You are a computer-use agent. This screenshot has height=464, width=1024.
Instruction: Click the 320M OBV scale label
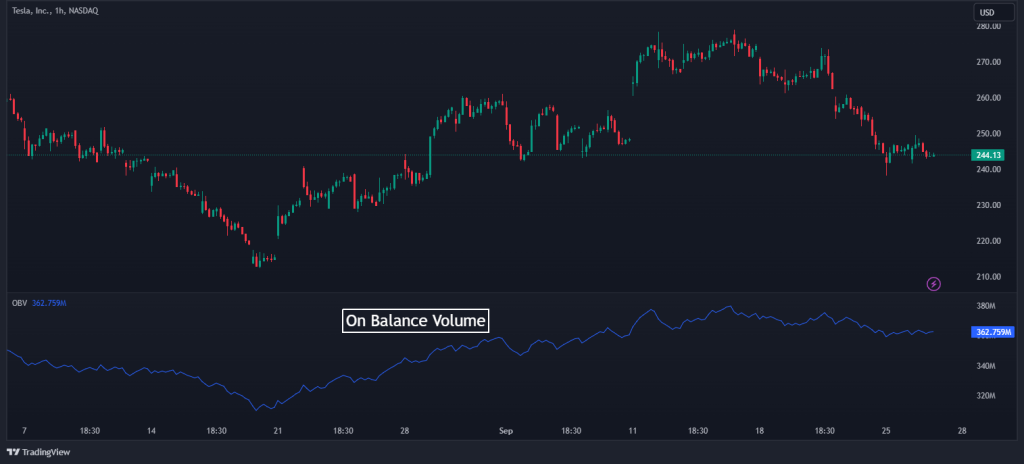click(986, 396)
